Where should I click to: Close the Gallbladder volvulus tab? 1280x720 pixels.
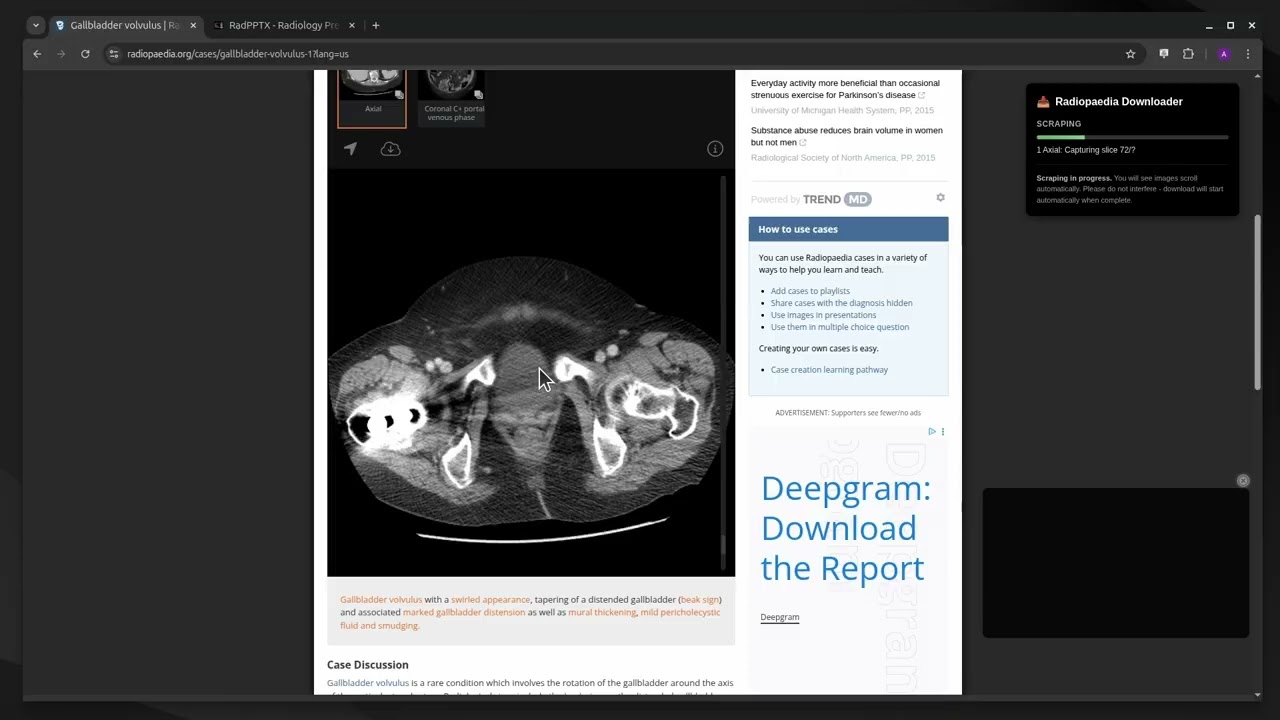pos(193,25)
